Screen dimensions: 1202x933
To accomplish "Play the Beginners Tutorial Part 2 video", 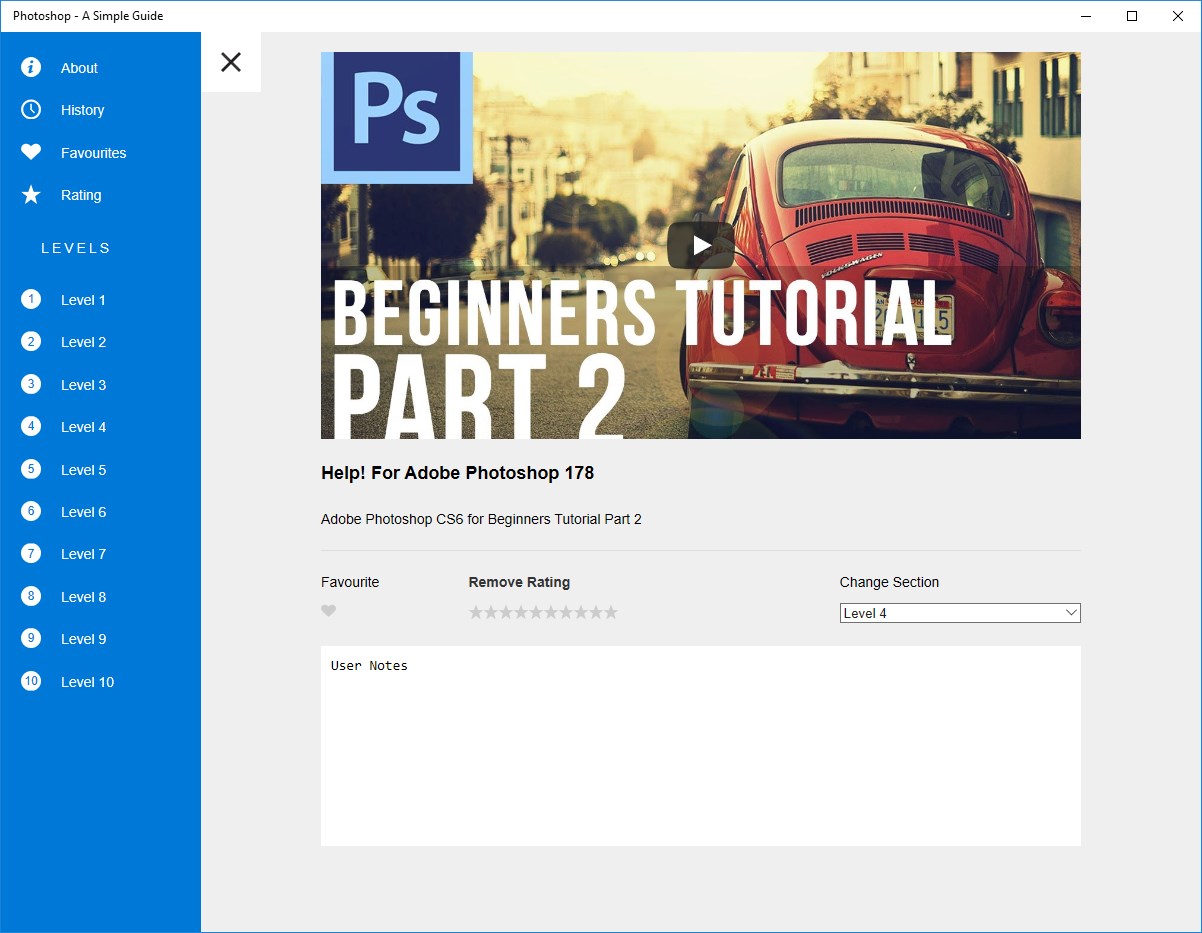I will [x=701, y=245].
